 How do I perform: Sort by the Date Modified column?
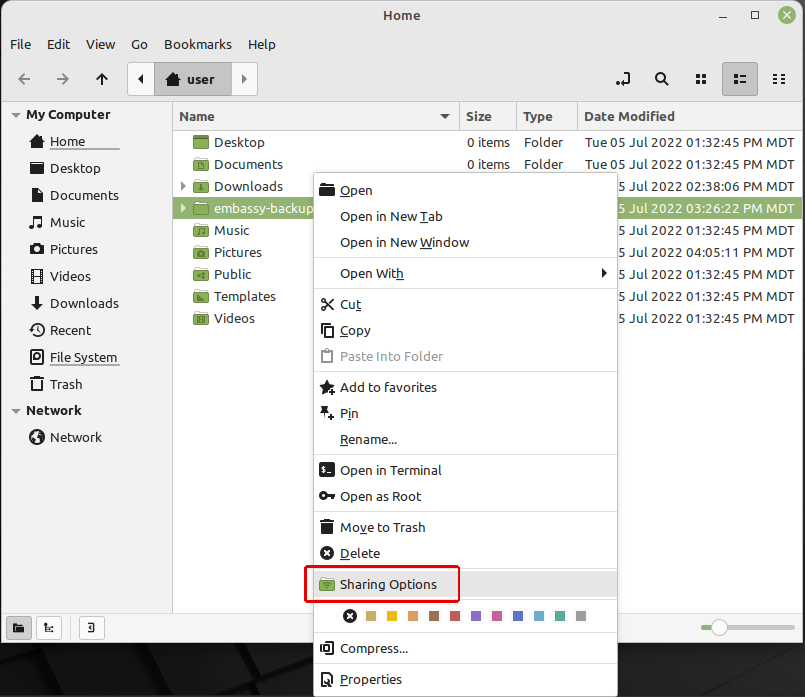coord(629,116)
